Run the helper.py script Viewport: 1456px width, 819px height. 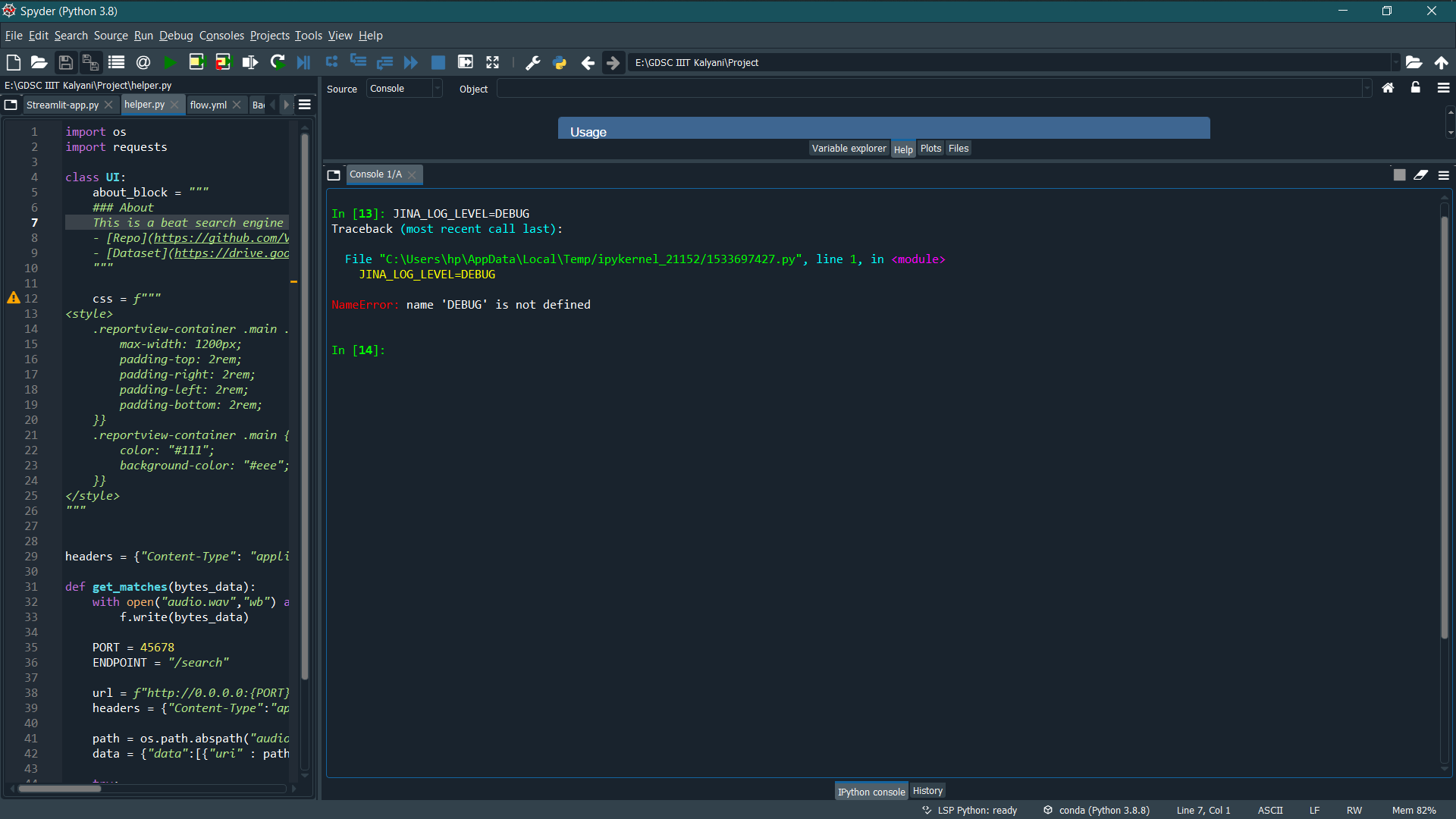click(x=170, y=62)
